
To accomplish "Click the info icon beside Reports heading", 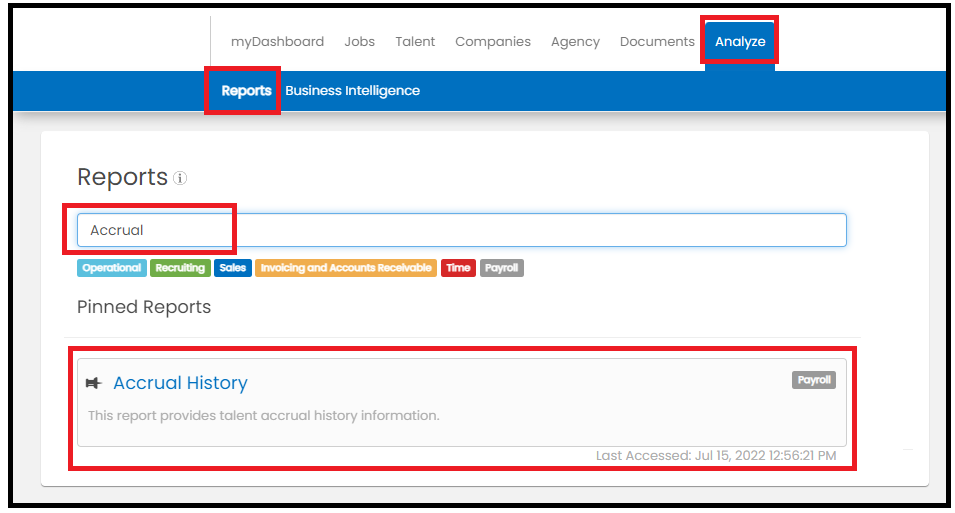I will coord(180,178).
